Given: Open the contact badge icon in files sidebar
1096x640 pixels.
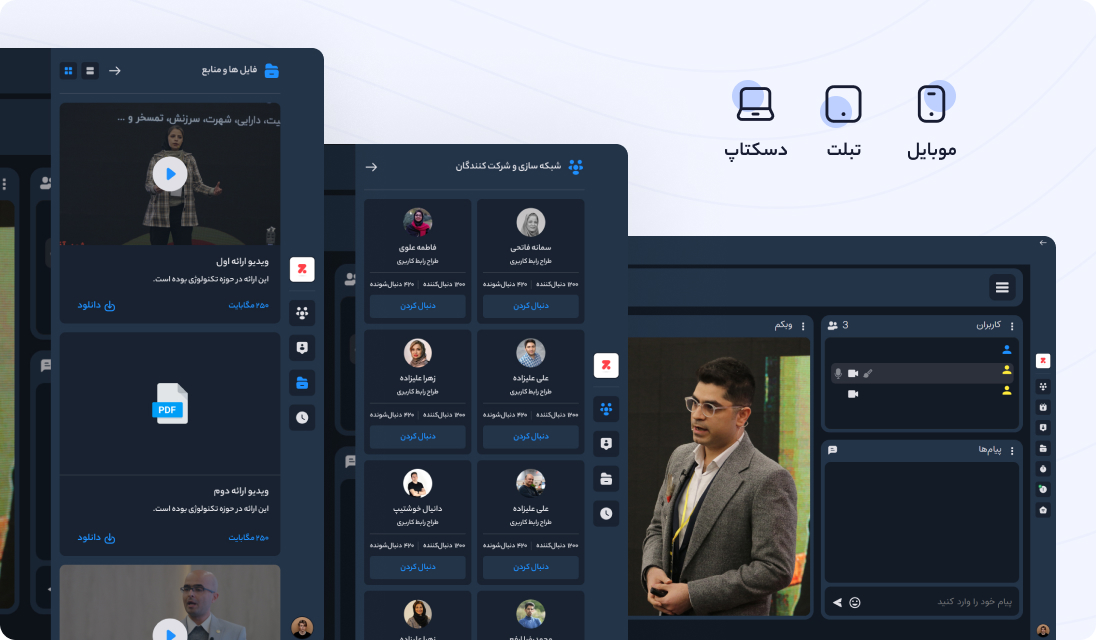Looking at the screenshot, I should (302, 348).
